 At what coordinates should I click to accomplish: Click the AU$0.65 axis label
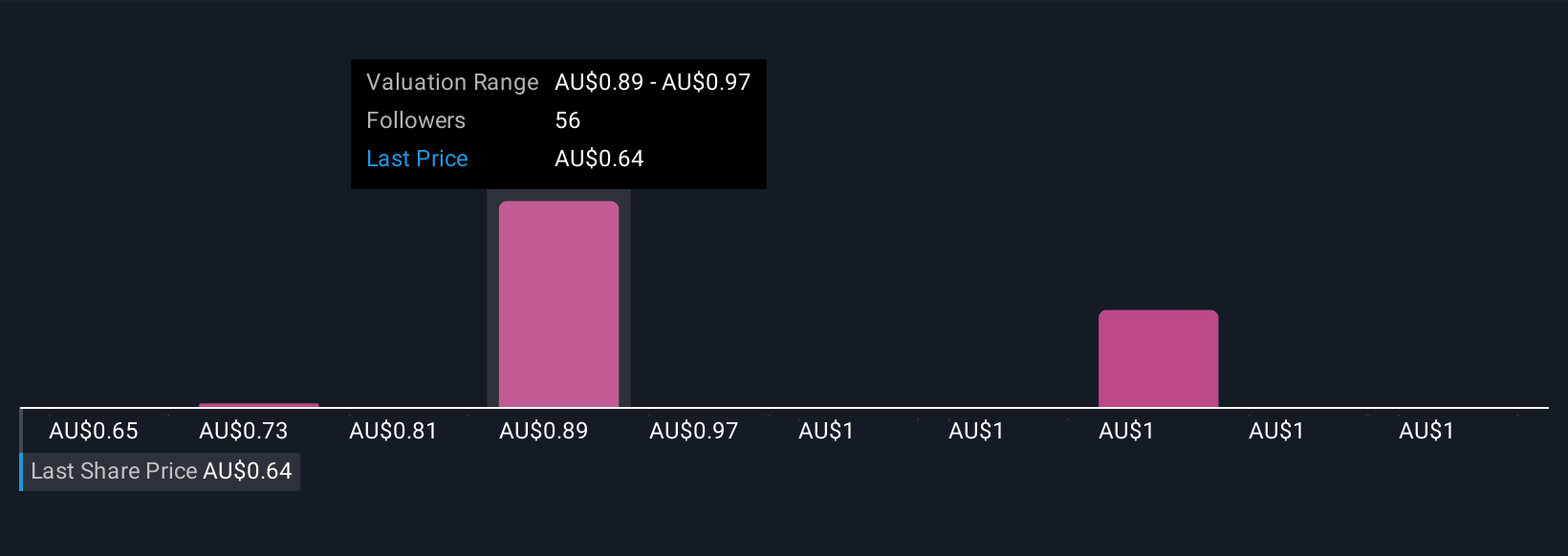point(94,431)
